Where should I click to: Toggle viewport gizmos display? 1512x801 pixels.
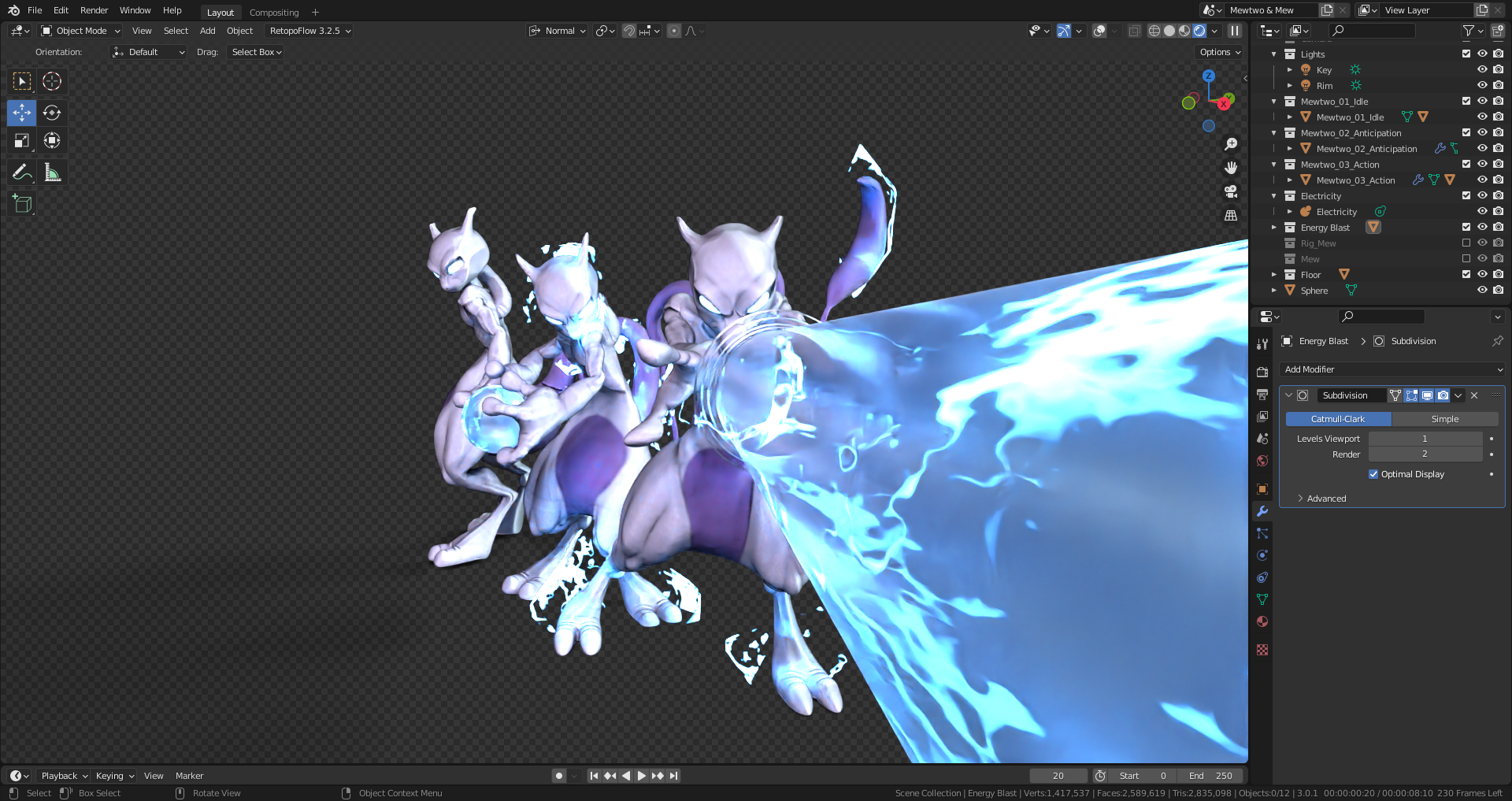click(x=1064, y=31)
